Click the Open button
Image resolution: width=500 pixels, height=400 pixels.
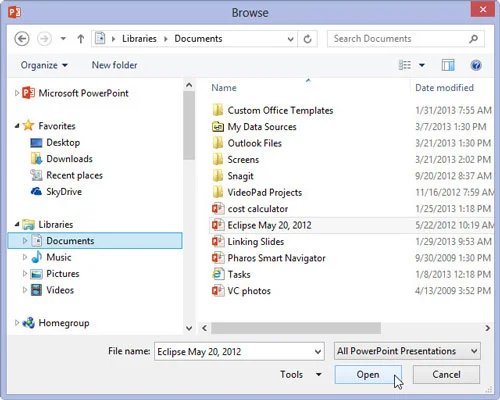click(368, 374)
